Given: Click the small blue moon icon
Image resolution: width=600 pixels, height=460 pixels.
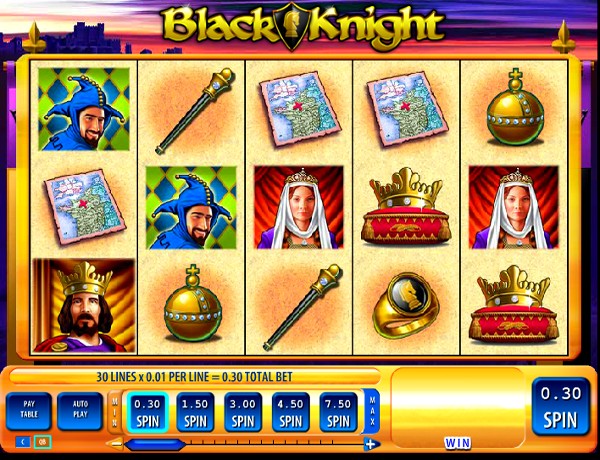Looking at the screenshot, I should coord(23,442).
